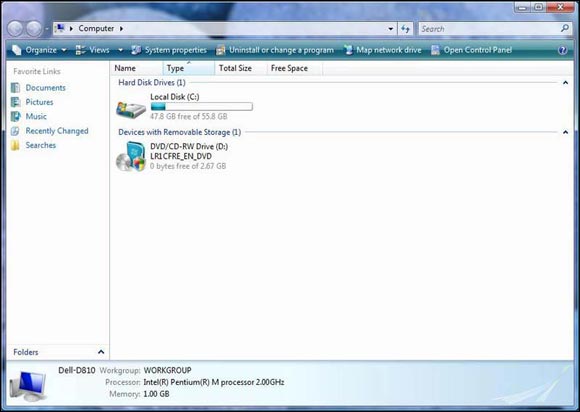
Task: Click the Hard Disk Drives (1) heading
Action: (x=152, y=82)
